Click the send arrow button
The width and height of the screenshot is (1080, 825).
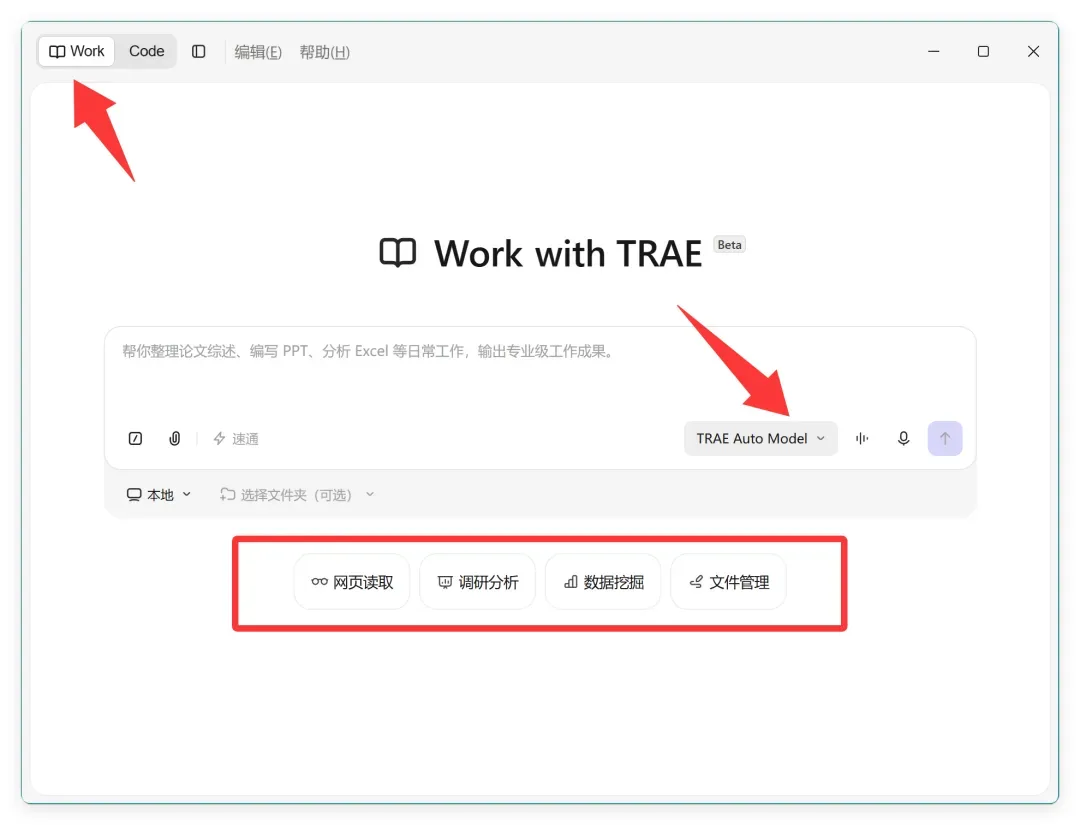pos(944,439)
